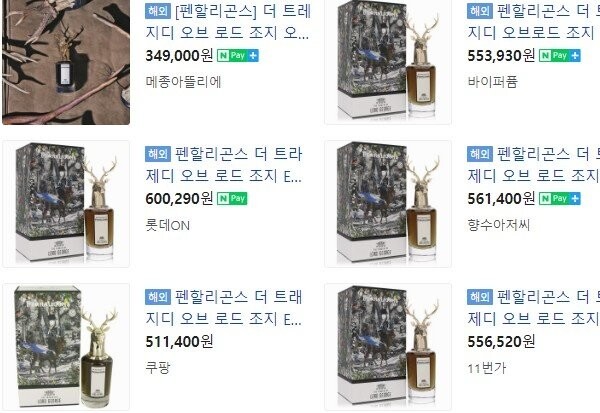Visit the 향수아저씨 seller link
Image resolution: width=600 pixels, height=413 pixels.
pyautogui.click(x=499, y=225)
